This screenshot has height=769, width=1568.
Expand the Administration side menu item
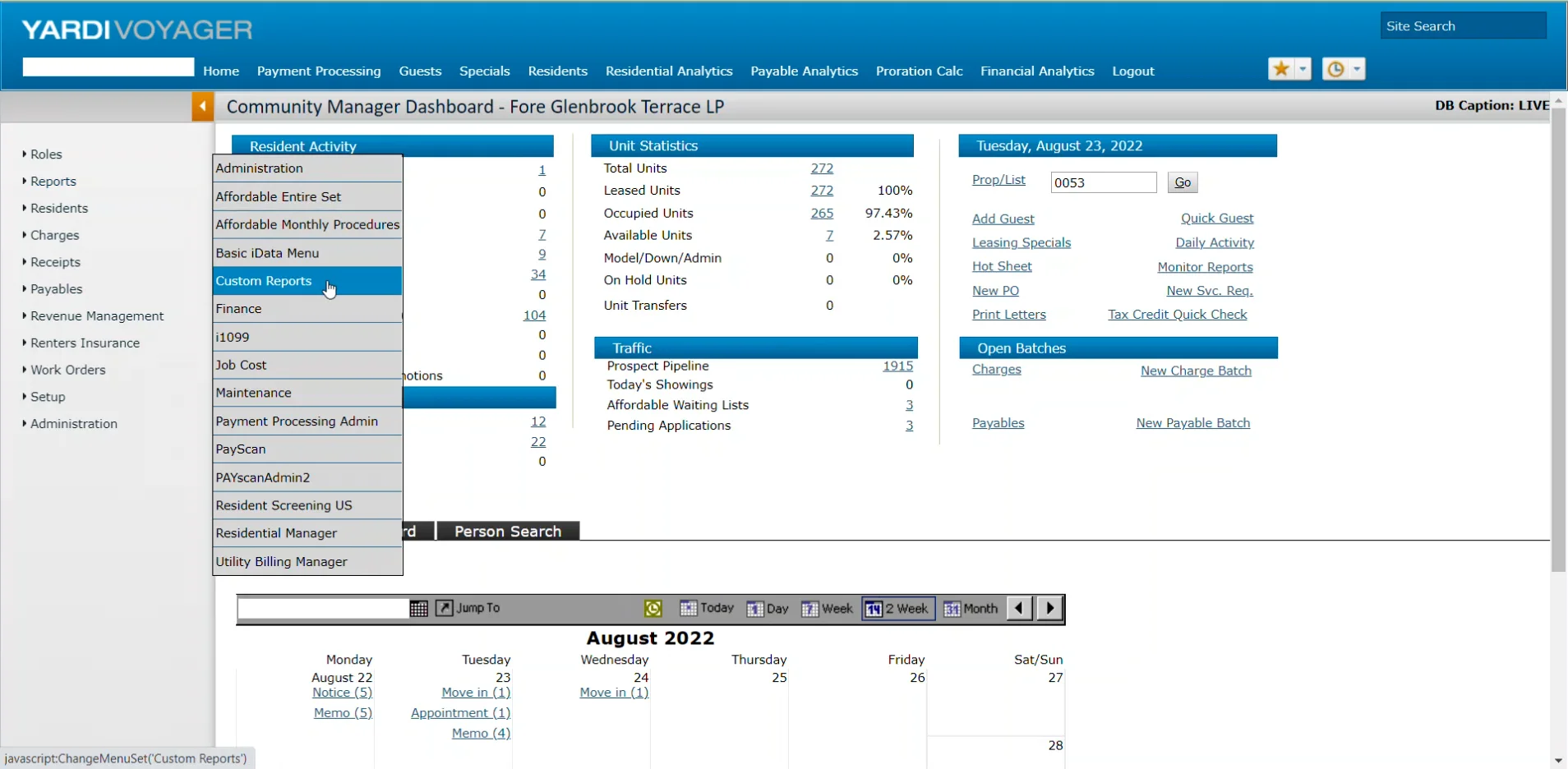pyautogui.click(x=73, y=424)
